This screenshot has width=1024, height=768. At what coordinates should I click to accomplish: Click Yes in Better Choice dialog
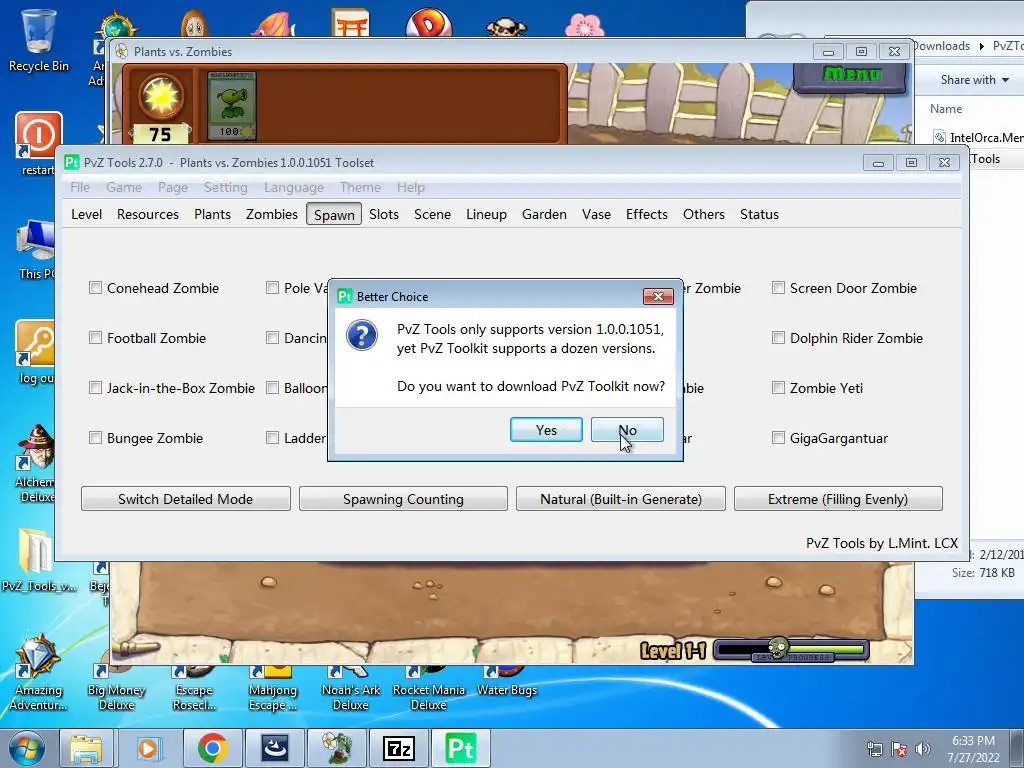pos(546,430)
